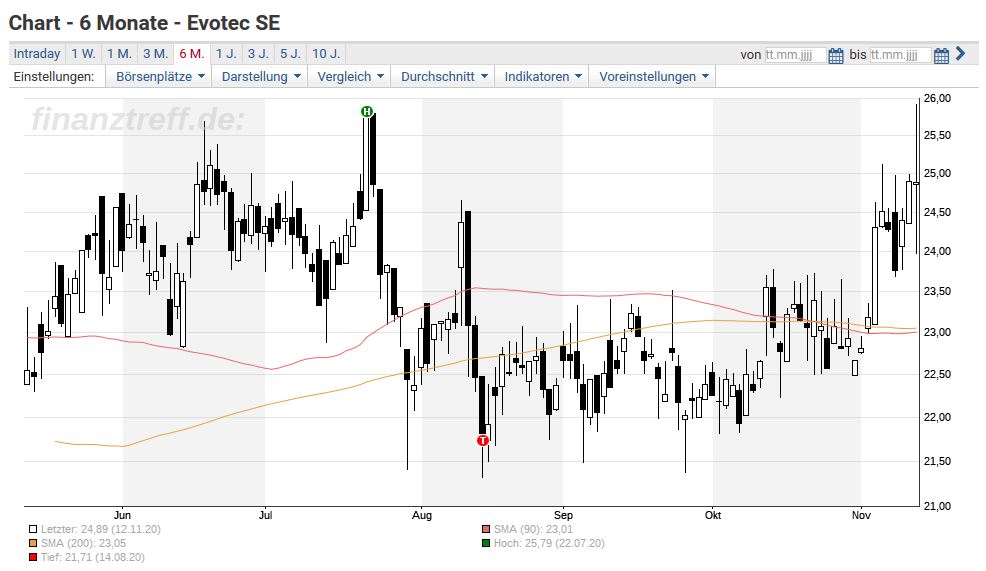Viewport: 986px width, 571px height.
Task: Click the pink SMA (90) legend swatch
Action: (x=486, y=529)
